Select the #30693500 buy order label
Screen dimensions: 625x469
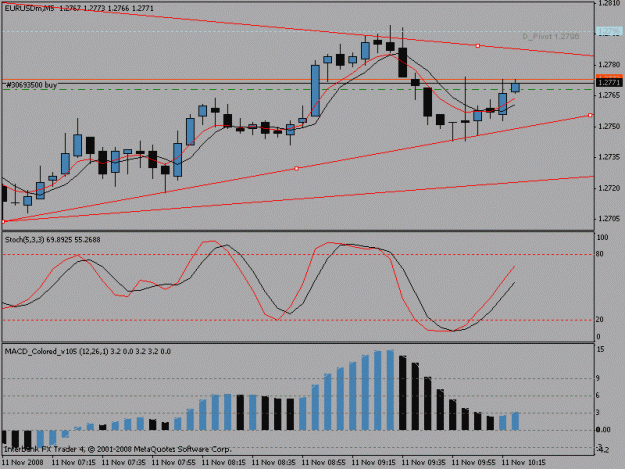(x=31, y=85)
